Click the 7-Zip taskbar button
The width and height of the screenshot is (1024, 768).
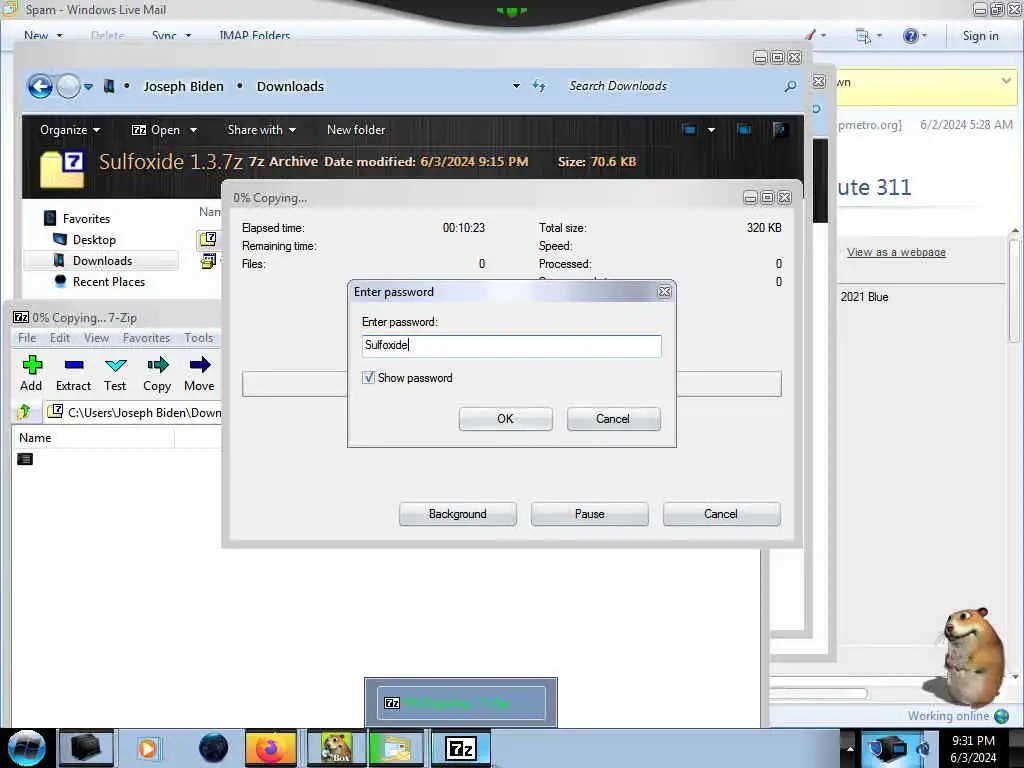tap(460, 748)
